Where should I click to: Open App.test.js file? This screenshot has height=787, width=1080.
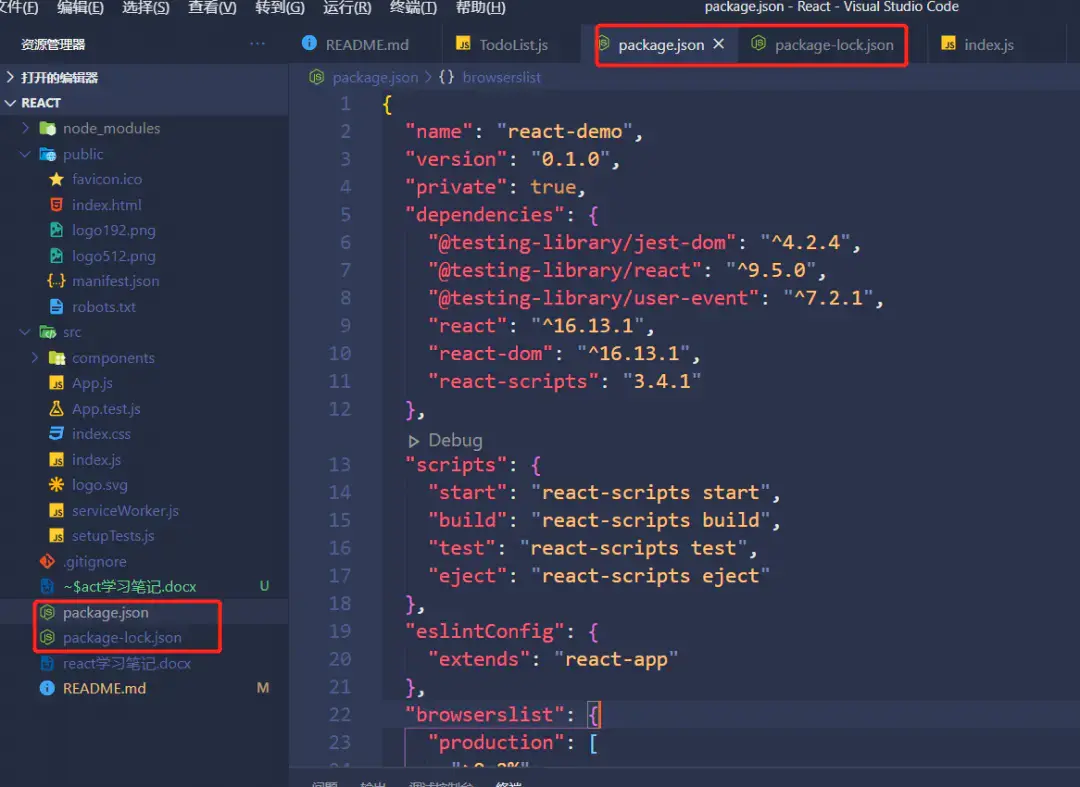[106, 409]
